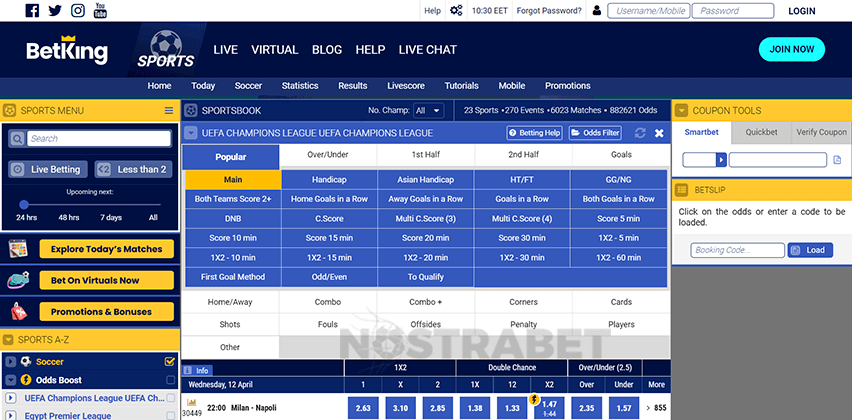Expand the Soccer tree arrow
The image size is (852, 420).
(x=10, y=361)
